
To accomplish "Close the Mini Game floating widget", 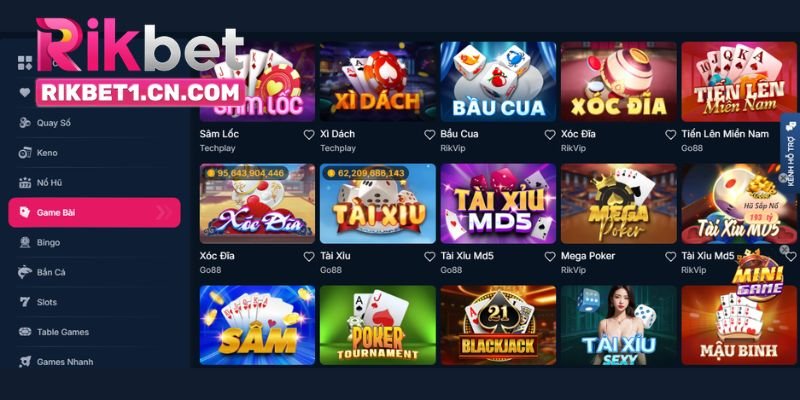I will [x=784, y=249].
